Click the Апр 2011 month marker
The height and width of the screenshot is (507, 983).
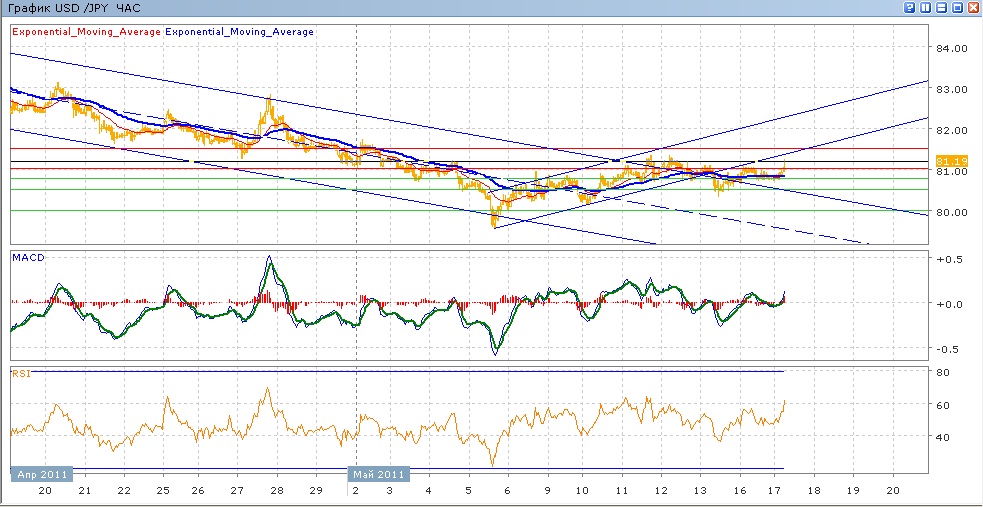point(39,475)
